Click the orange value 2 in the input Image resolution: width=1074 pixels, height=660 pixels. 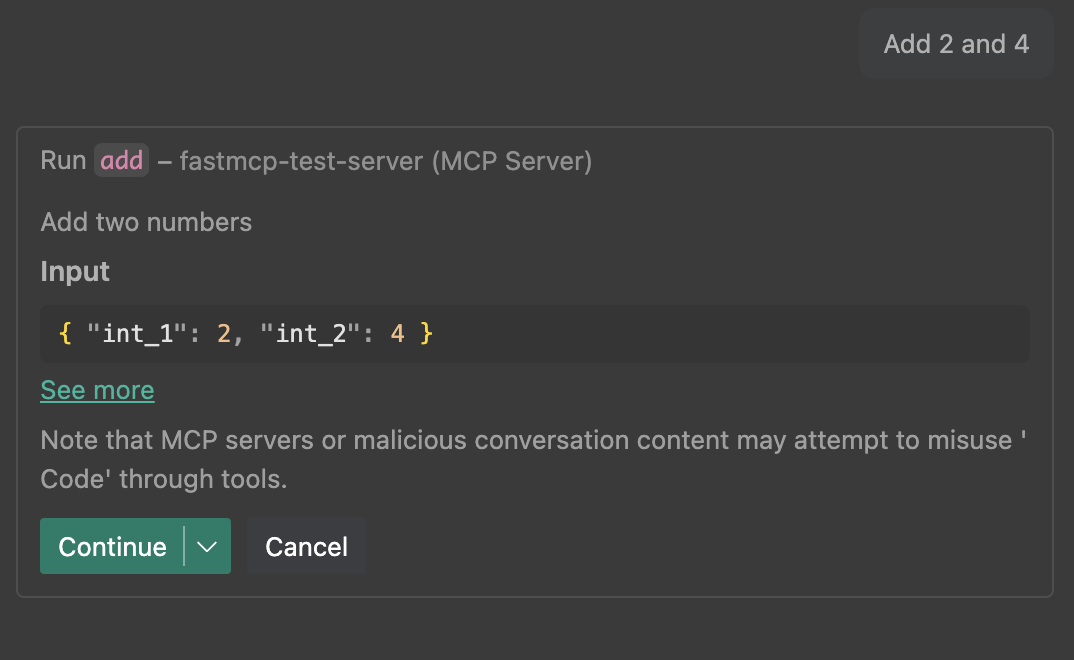(x=224, y=334)
